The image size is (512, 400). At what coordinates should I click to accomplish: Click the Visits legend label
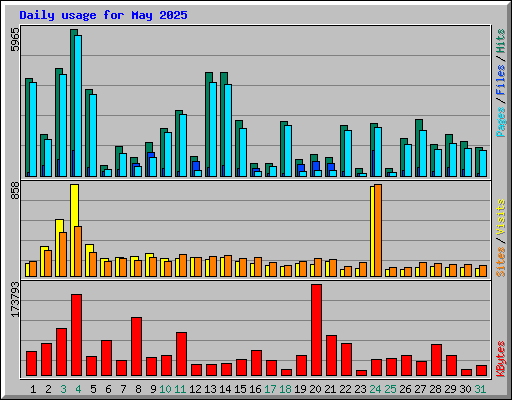point(500,218)
